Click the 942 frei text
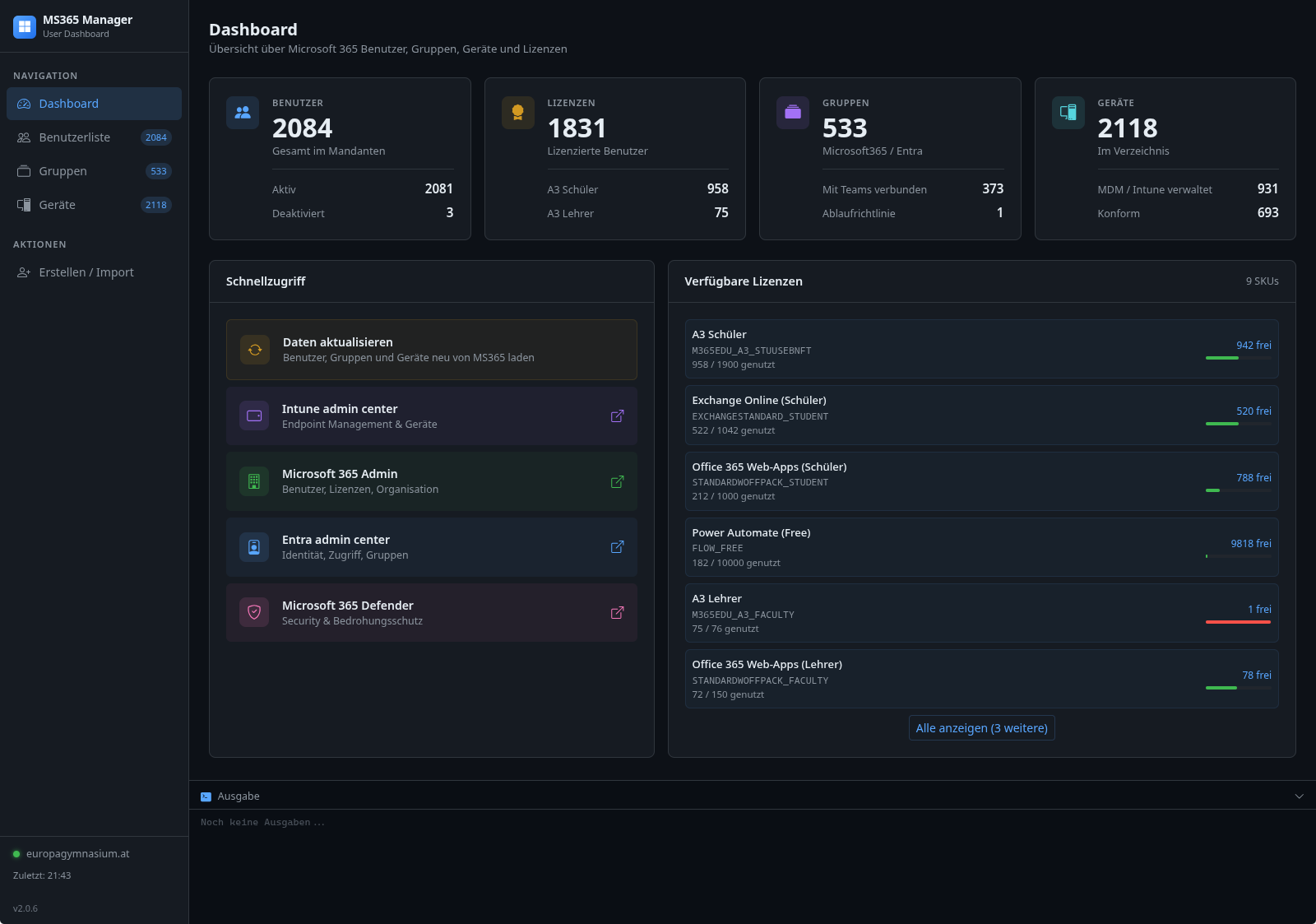The width and height of the screenshot is (1316, 924). (x=1253, y=346)
